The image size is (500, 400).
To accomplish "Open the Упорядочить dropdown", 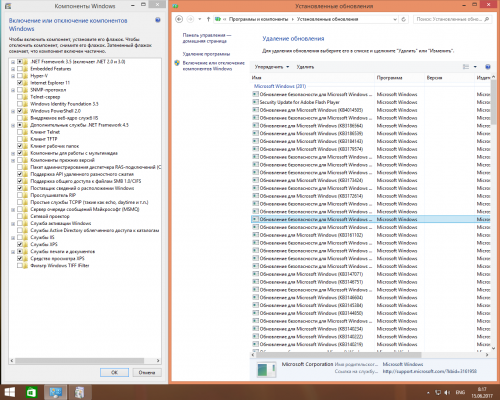I will point(272,67).
